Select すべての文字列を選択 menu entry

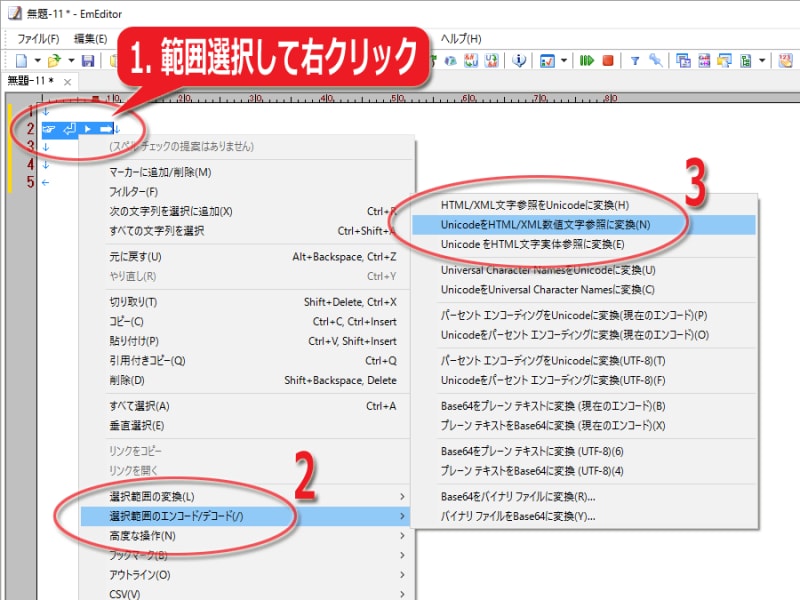(246, 231)
